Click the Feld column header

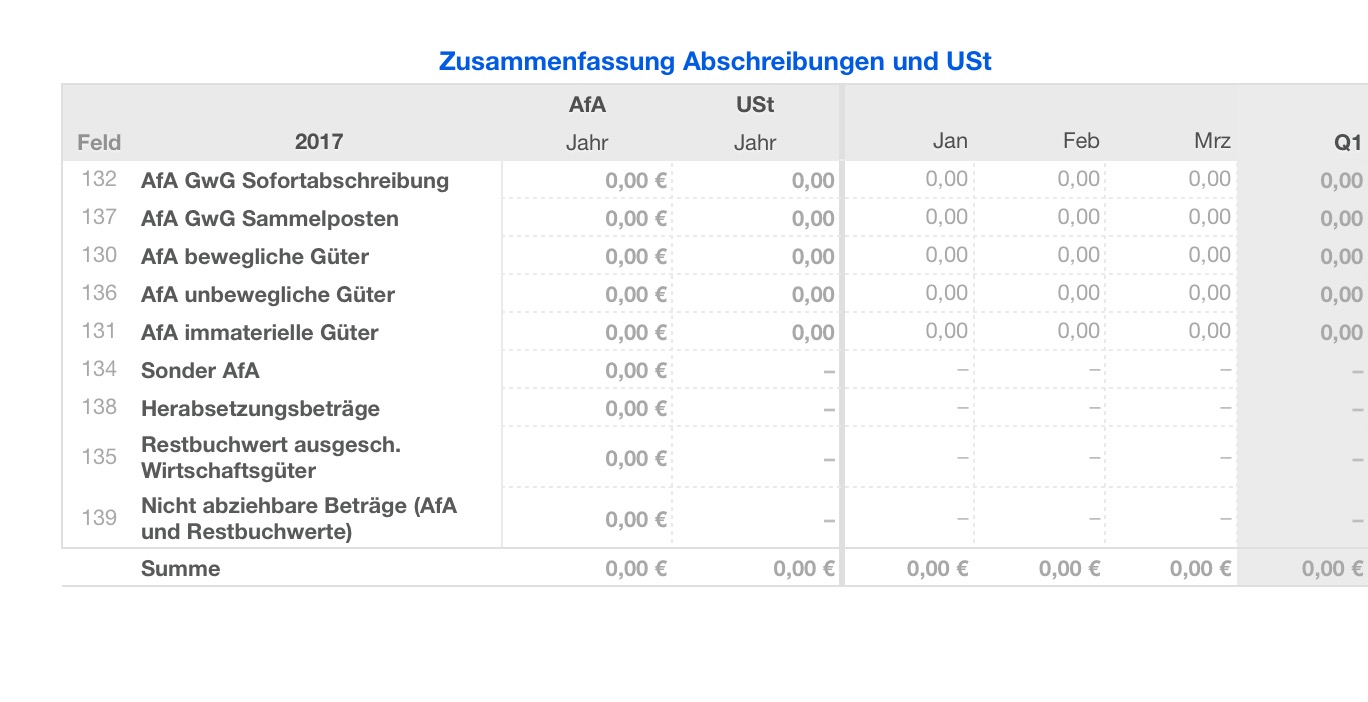click(x=99, y=142)
